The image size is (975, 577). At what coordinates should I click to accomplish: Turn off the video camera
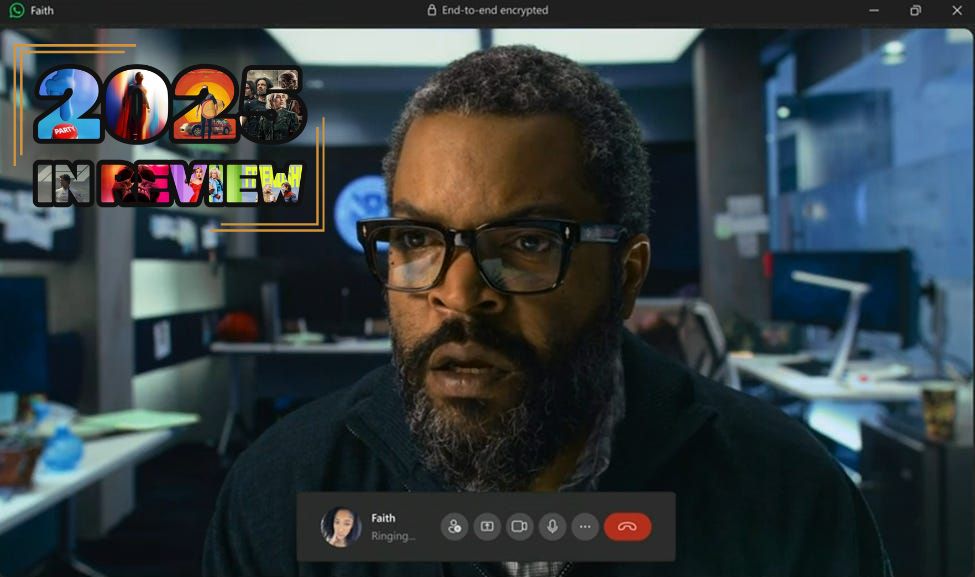520,526
